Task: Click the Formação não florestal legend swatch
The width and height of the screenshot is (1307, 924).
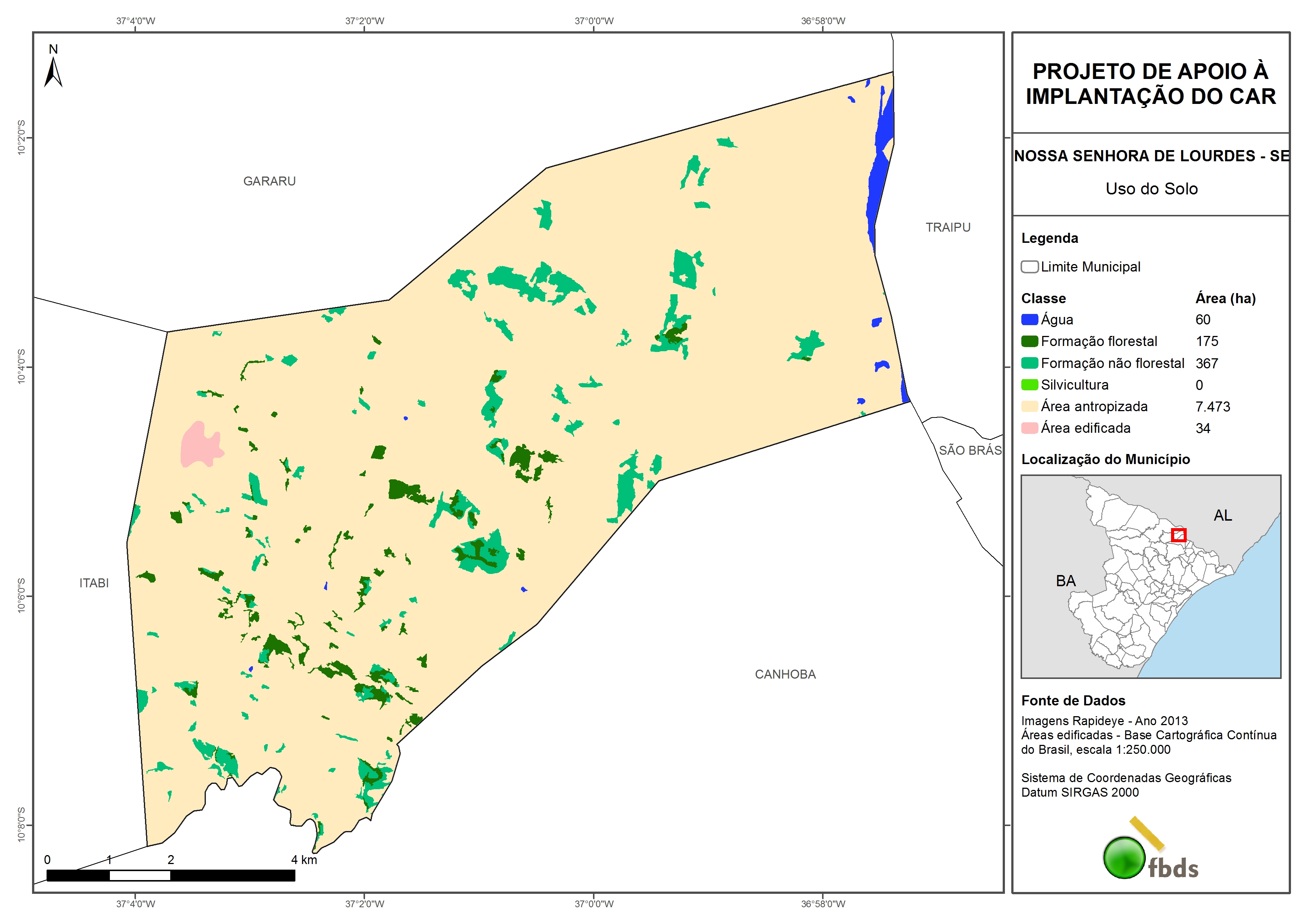Action: pos(1029,363)
